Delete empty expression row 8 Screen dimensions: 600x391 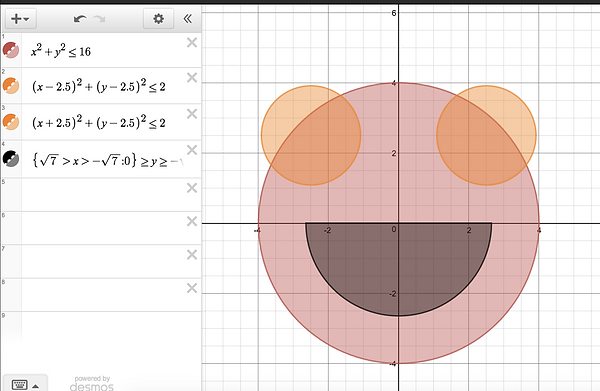coord(192,288)
